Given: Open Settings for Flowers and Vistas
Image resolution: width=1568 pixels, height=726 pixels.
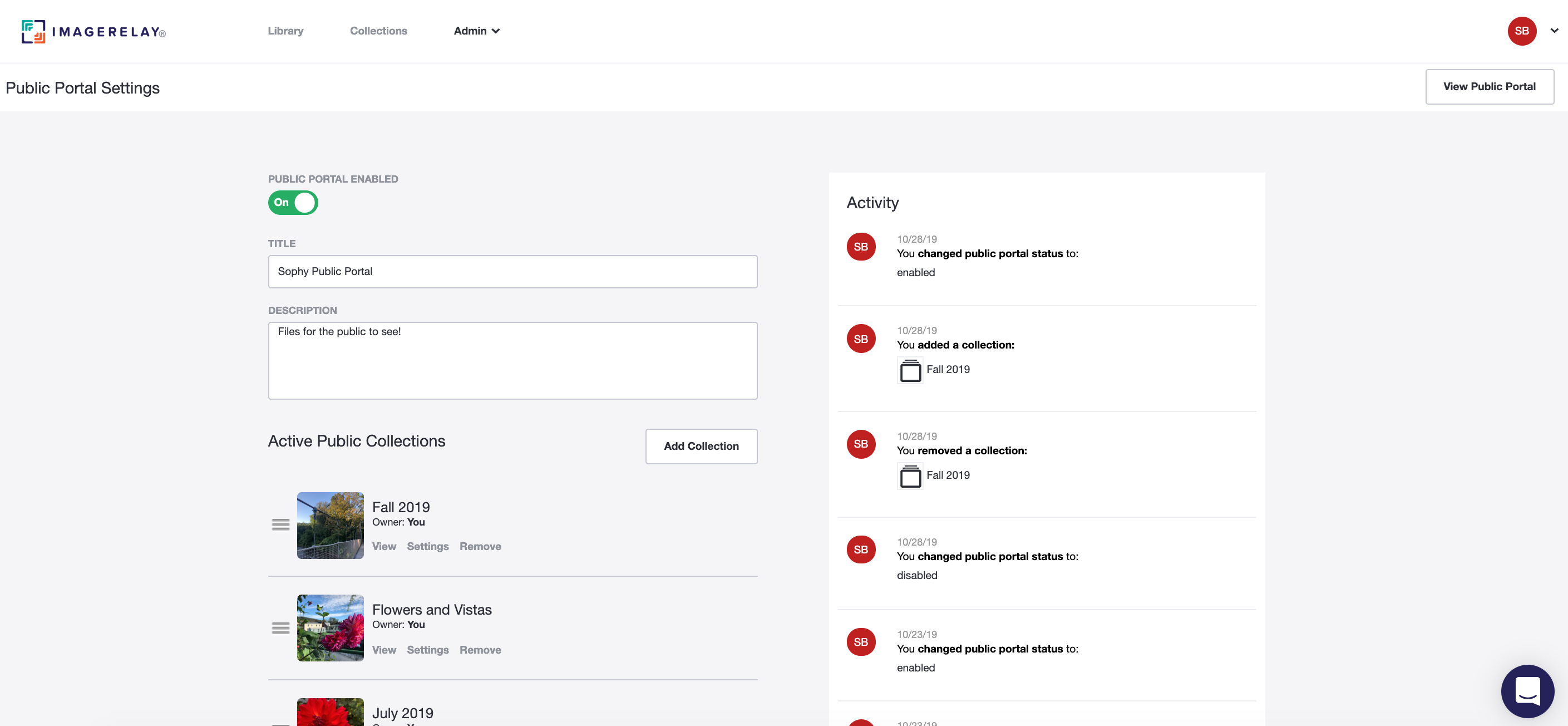Looking at the screenshot, I should [x=427, y=650].
